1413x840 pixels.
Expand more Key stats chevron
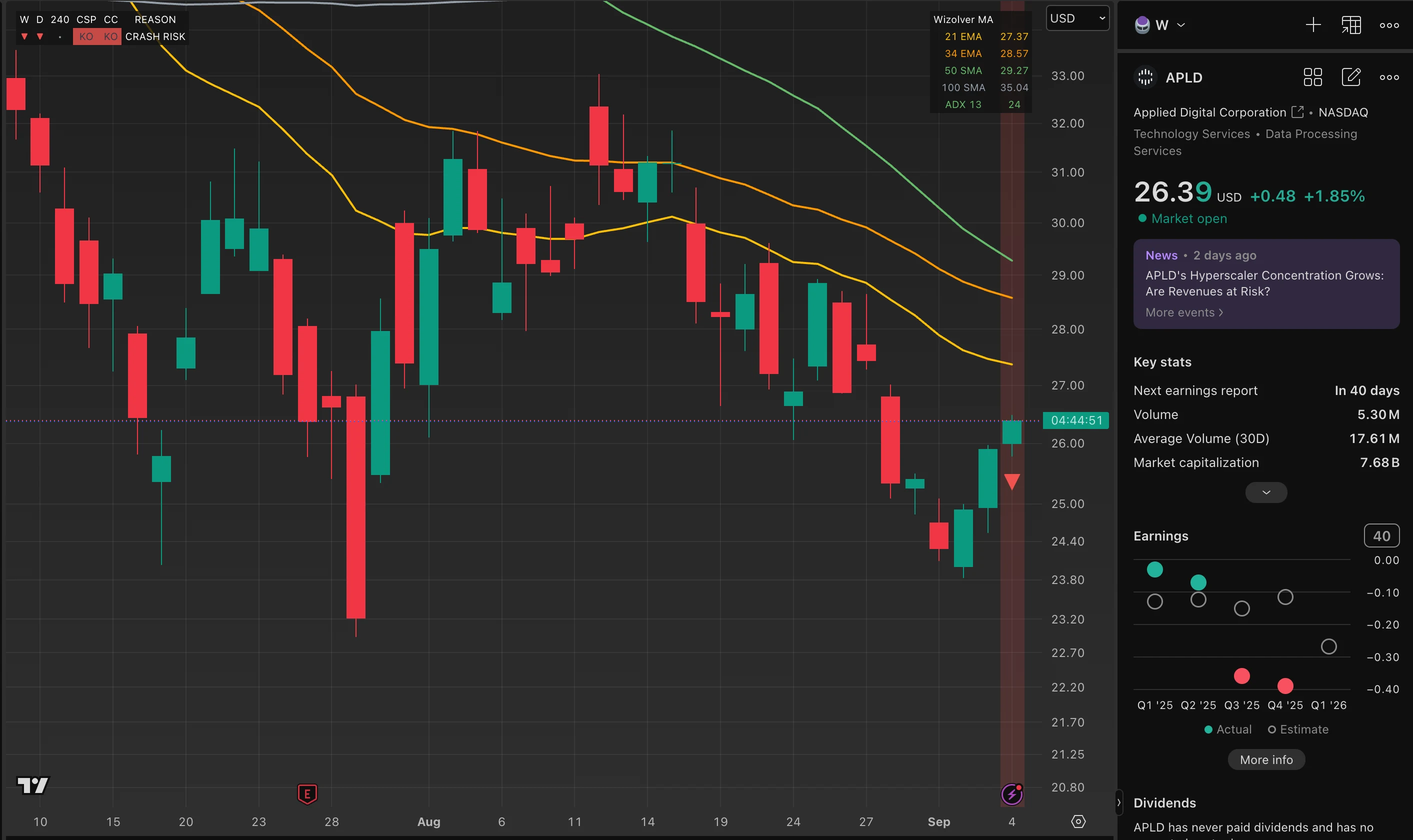1266,492
